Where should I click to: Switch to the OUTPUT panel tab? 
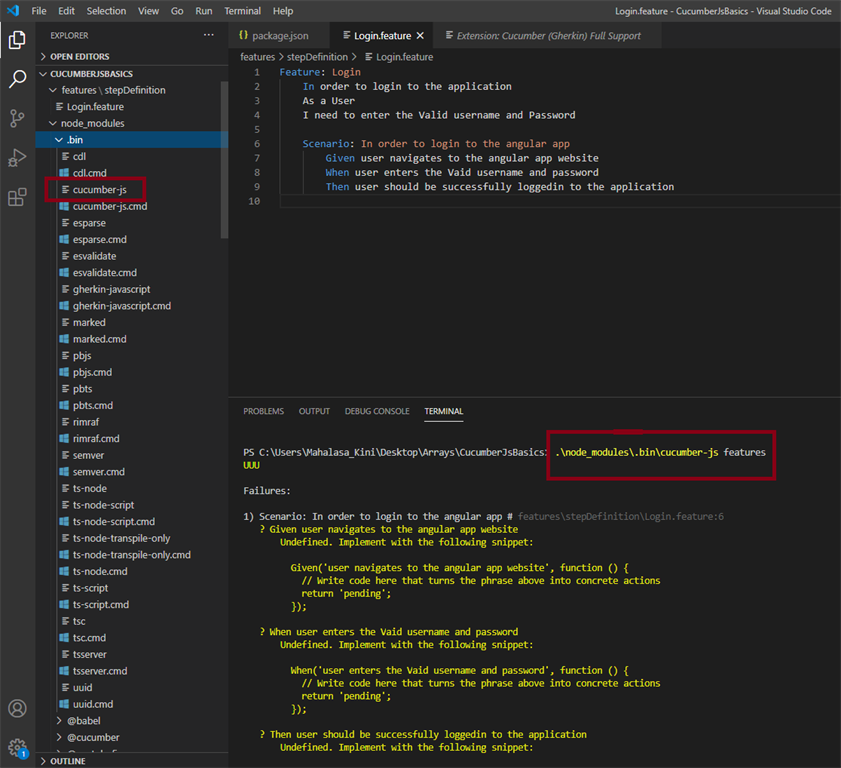tap(314, 411)
